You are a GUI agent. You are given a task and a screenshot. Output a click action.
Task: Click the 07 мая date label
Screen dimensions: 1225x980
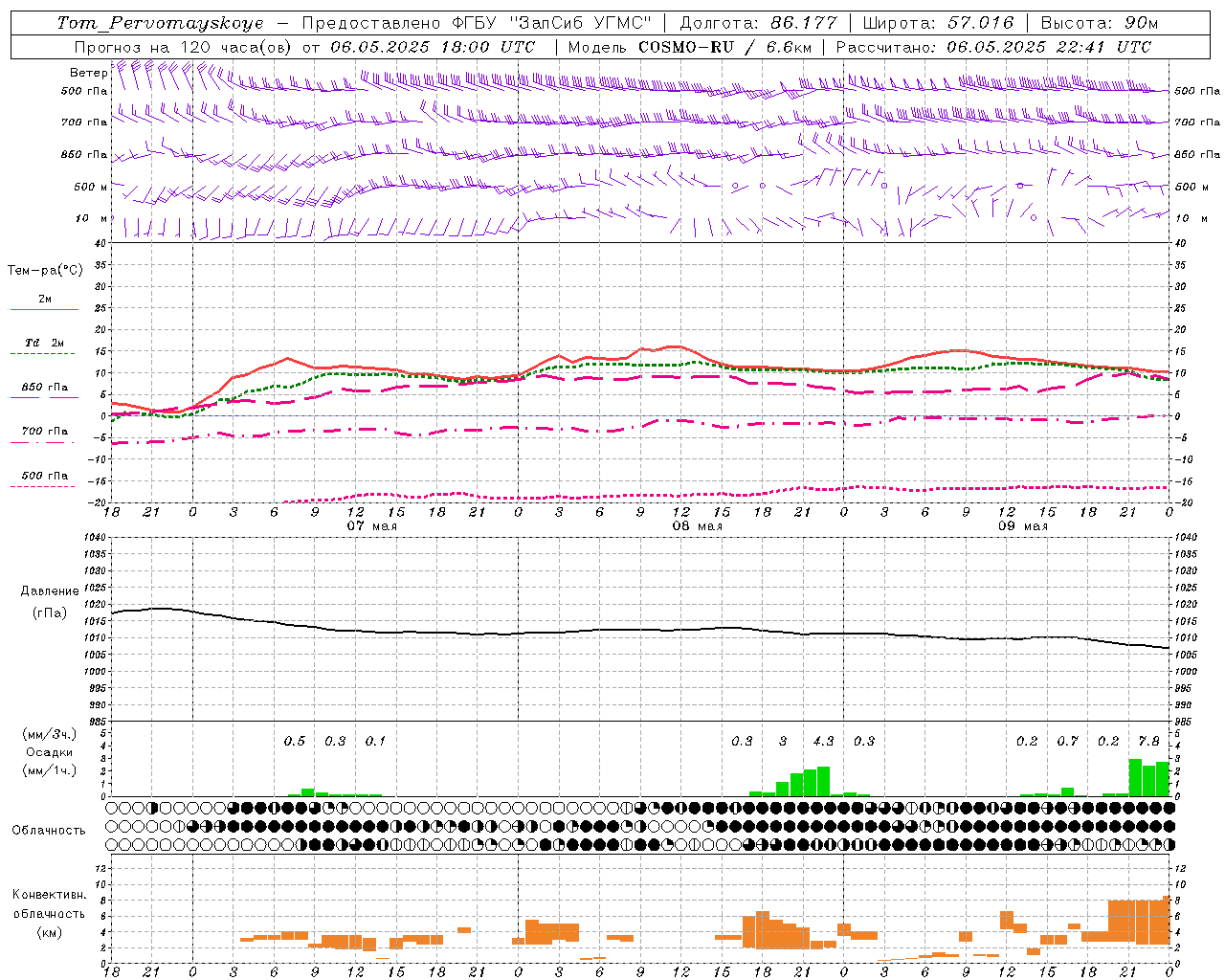371,526
